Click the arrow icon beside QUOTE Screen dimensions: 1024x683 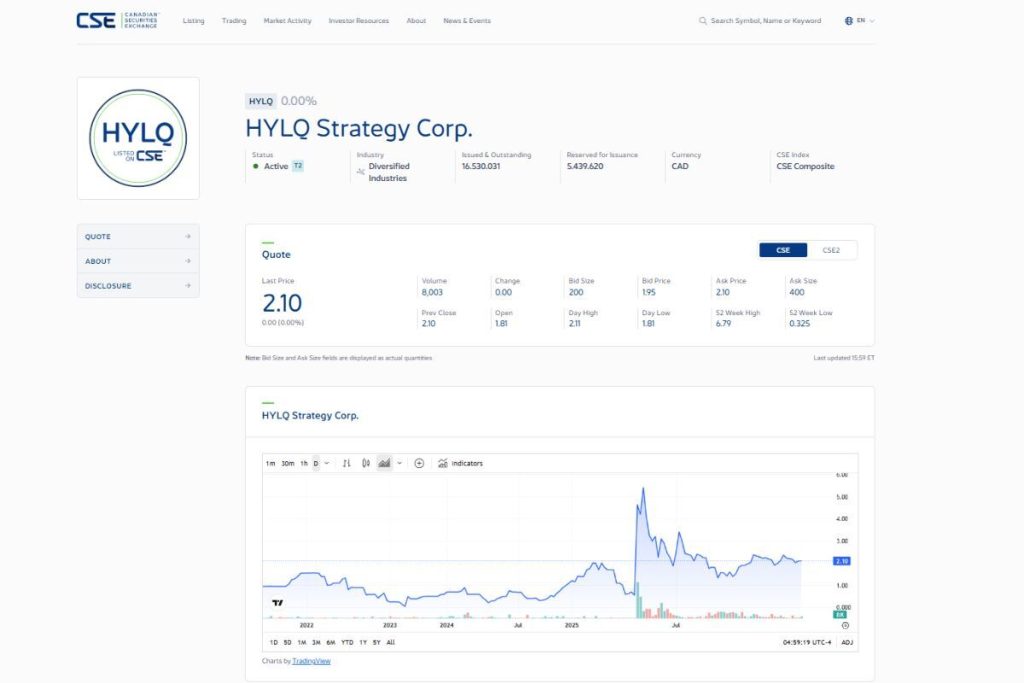188,236
